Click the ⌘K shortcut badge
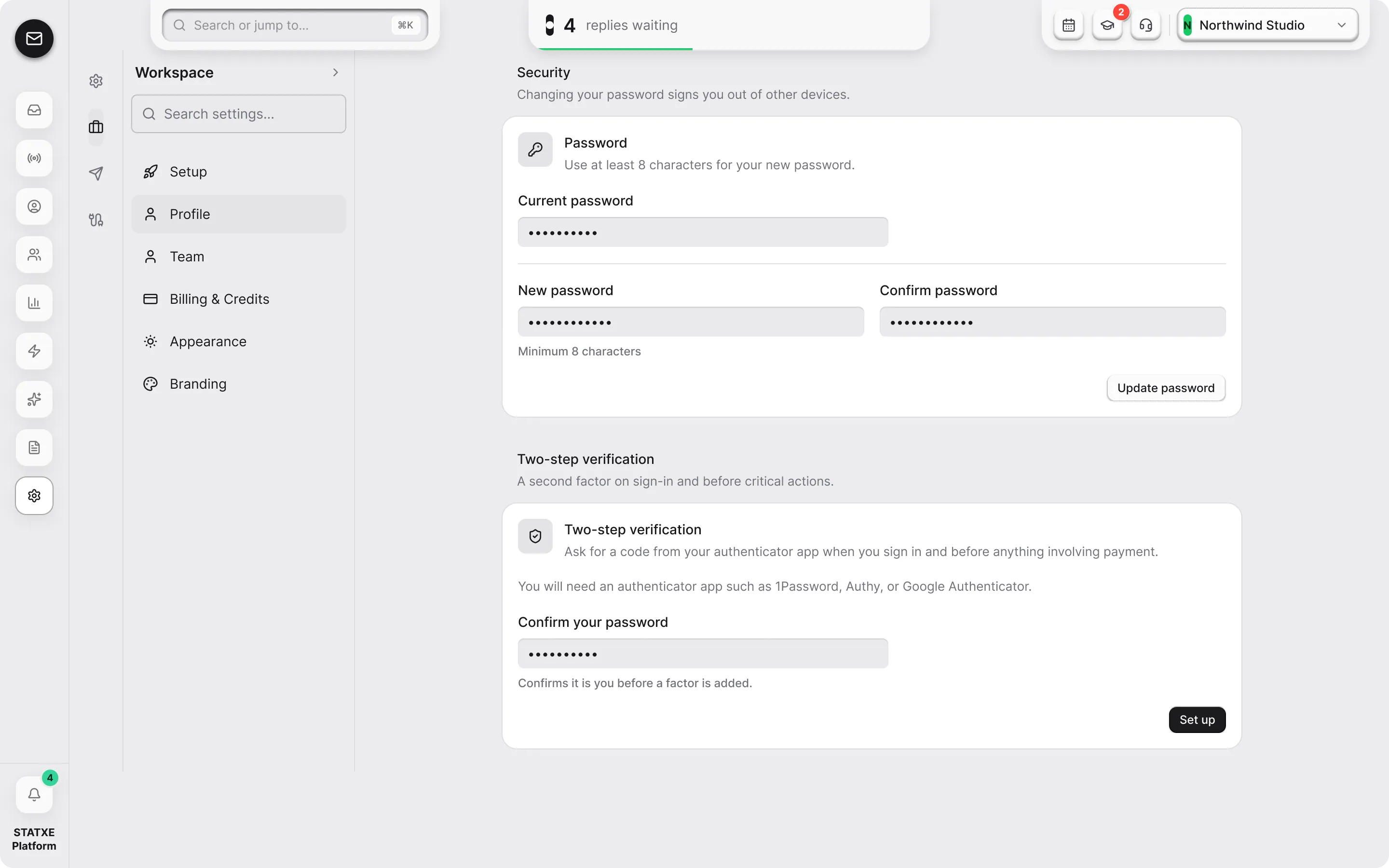The width and height of the screenshot is (1389, 868). [406, 25]
